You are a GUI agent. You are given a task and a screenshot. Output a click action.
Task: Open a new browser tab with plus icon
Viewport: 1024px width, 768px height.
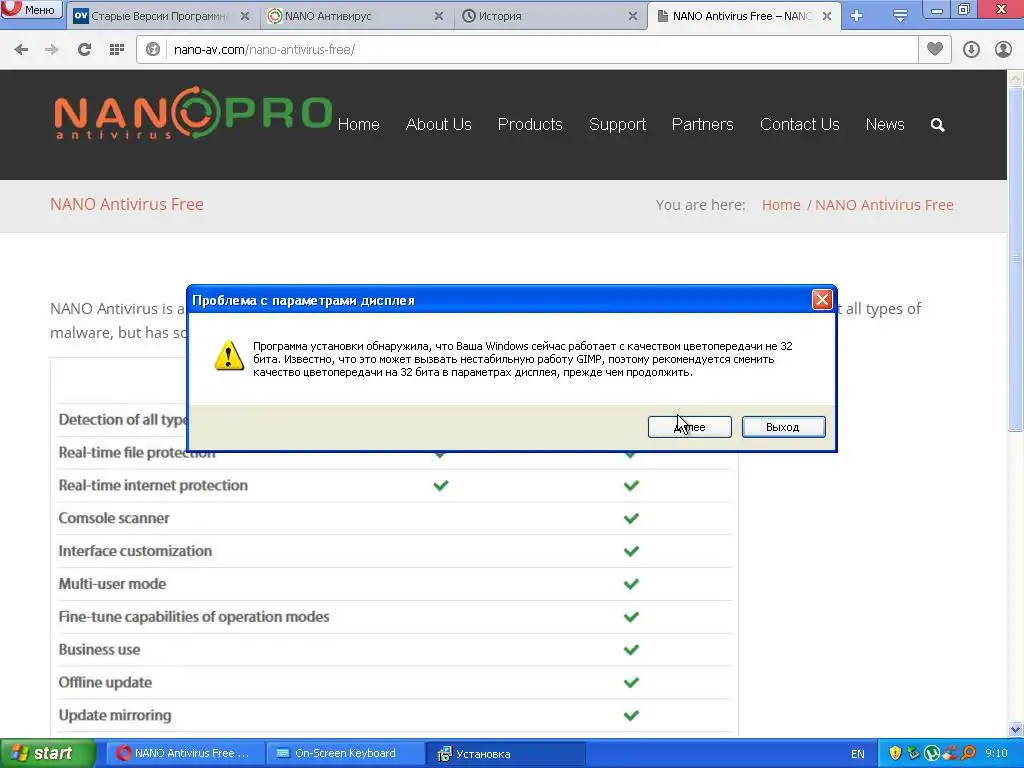tap(857, 16)
